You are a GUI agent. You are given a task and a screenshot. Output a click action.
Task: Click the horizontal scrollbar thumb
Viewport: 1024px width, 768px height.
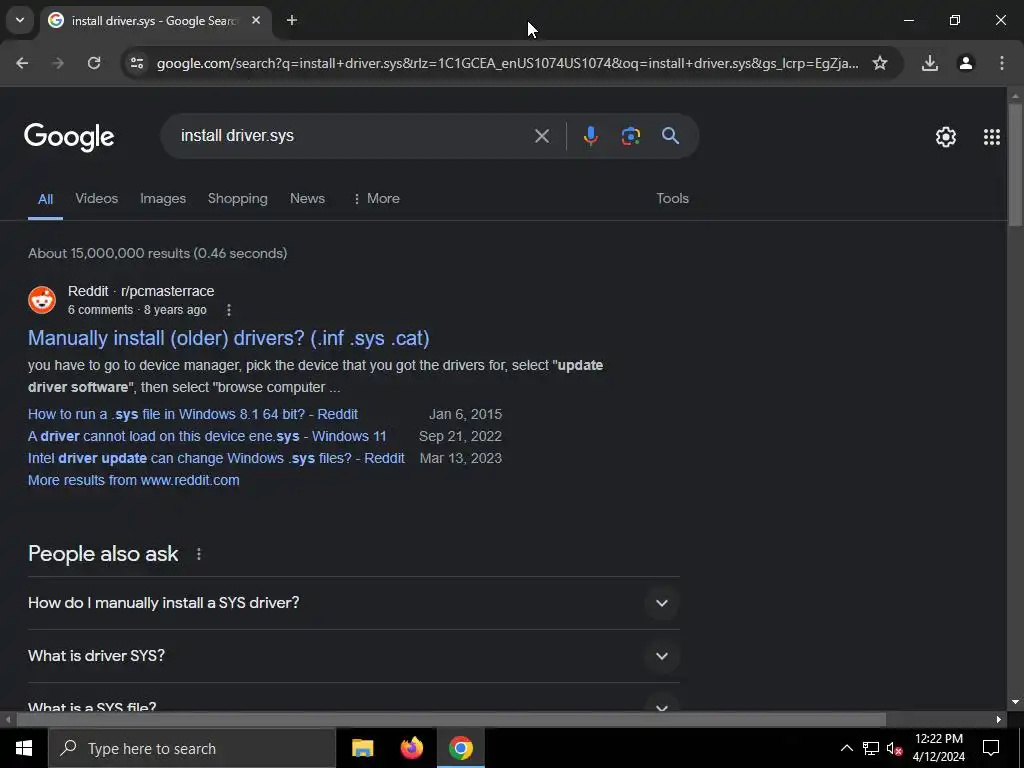pyautogui.click(x=451, y=720)
